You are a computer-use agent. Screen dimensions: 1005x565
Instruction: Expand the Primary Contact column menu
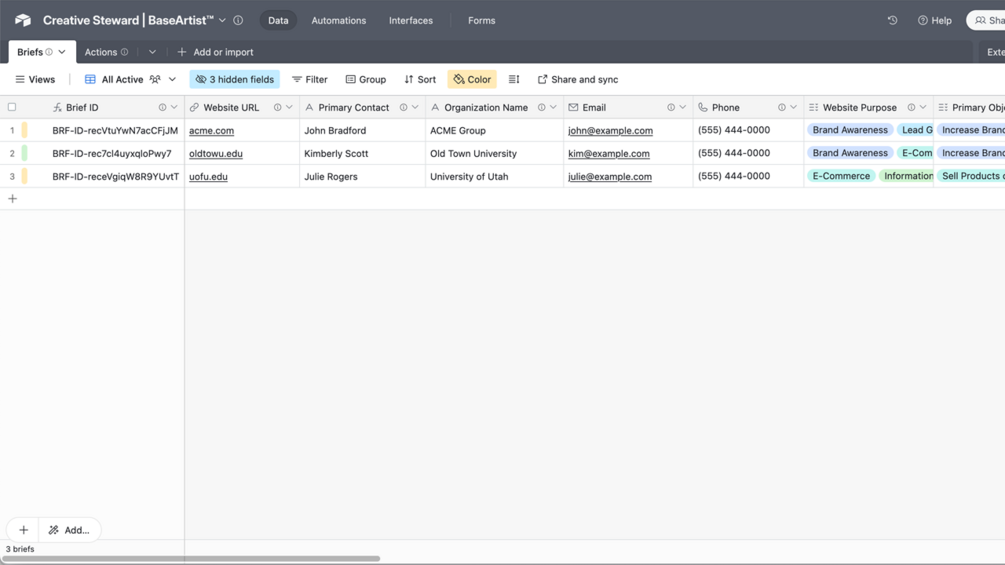415,108
